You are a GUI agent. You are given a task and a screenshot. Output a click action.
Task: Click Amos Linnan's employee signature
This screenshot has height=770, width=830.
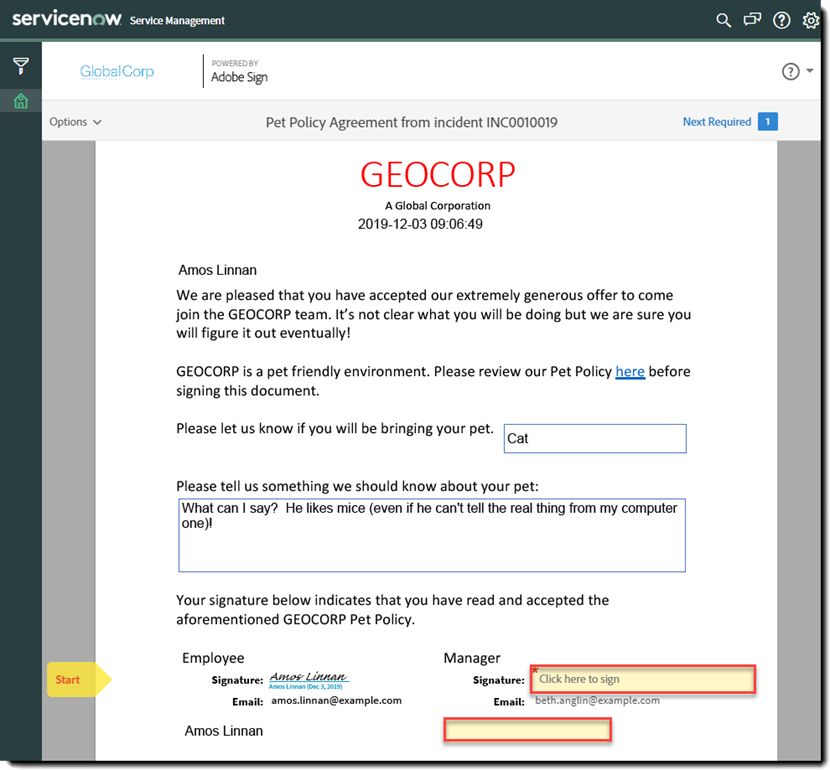tap(309, 680)
